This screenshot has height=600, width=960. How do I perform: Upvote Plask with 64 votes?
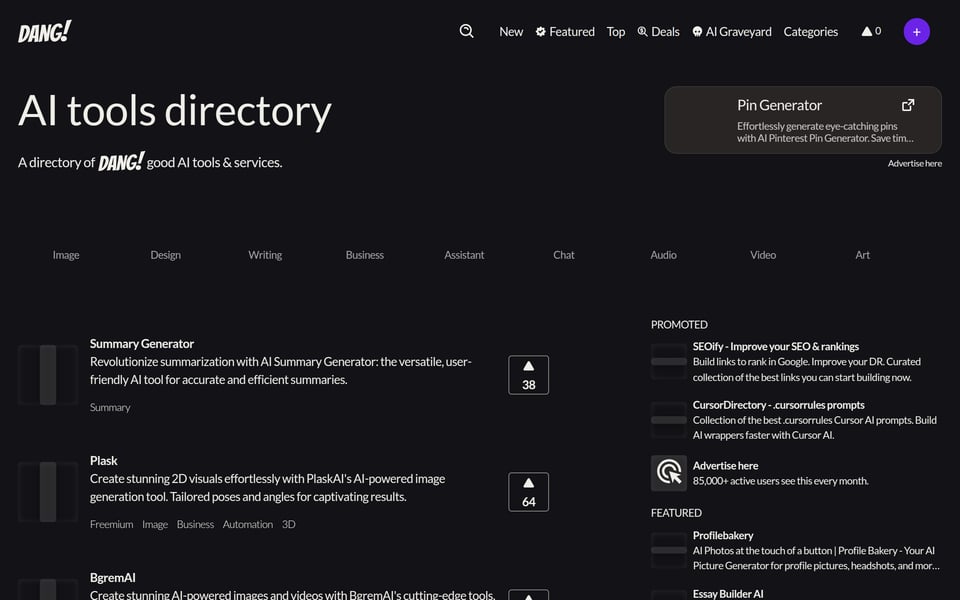pos(528,492)
